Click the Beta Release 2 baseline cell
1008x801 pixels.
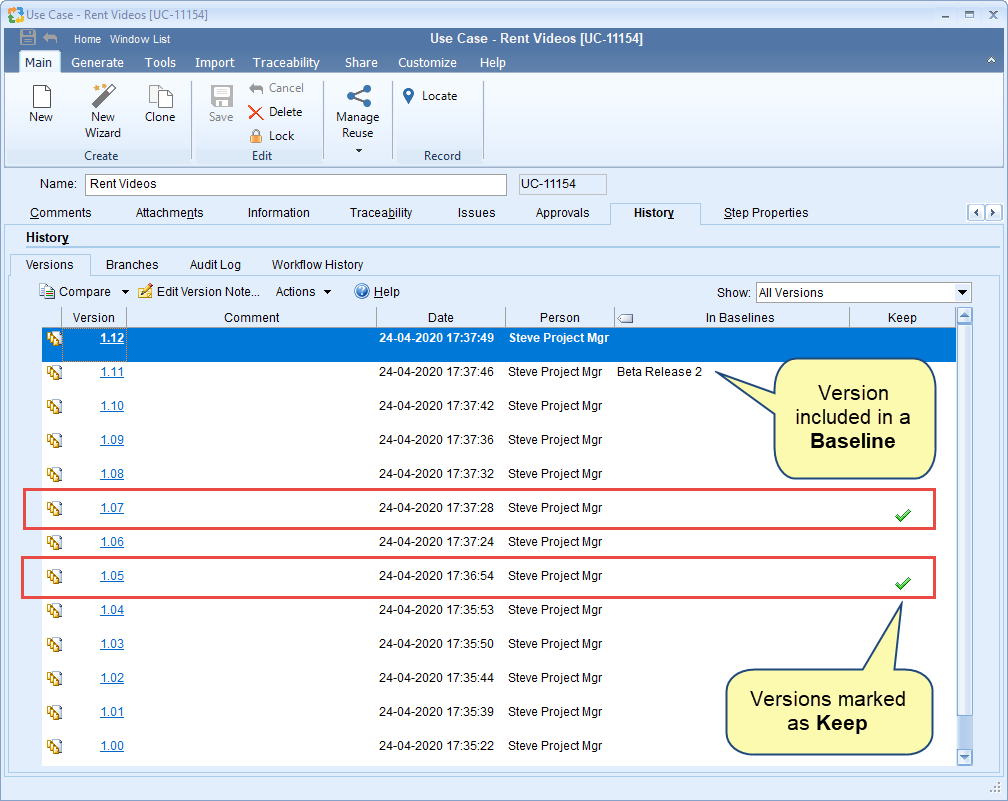click(x=660, y=372)
